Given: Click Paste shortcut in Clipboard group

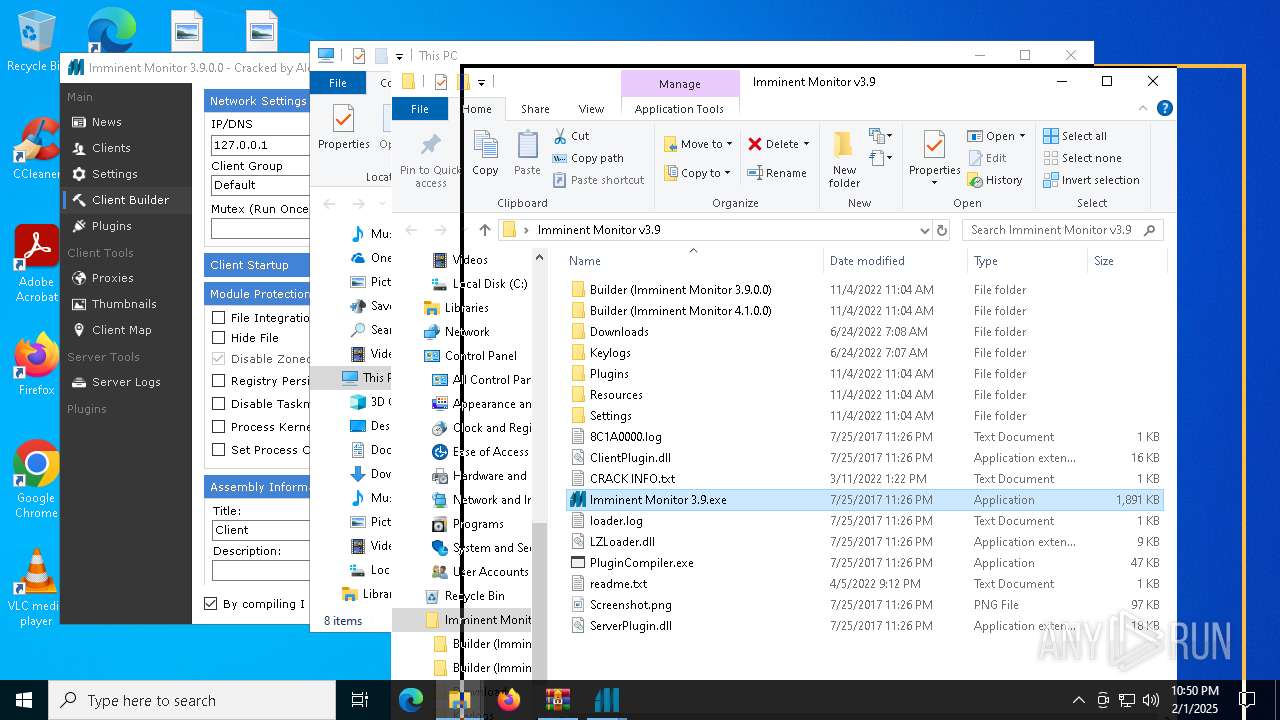Looking at the screenshot, I should click(598, 180).
